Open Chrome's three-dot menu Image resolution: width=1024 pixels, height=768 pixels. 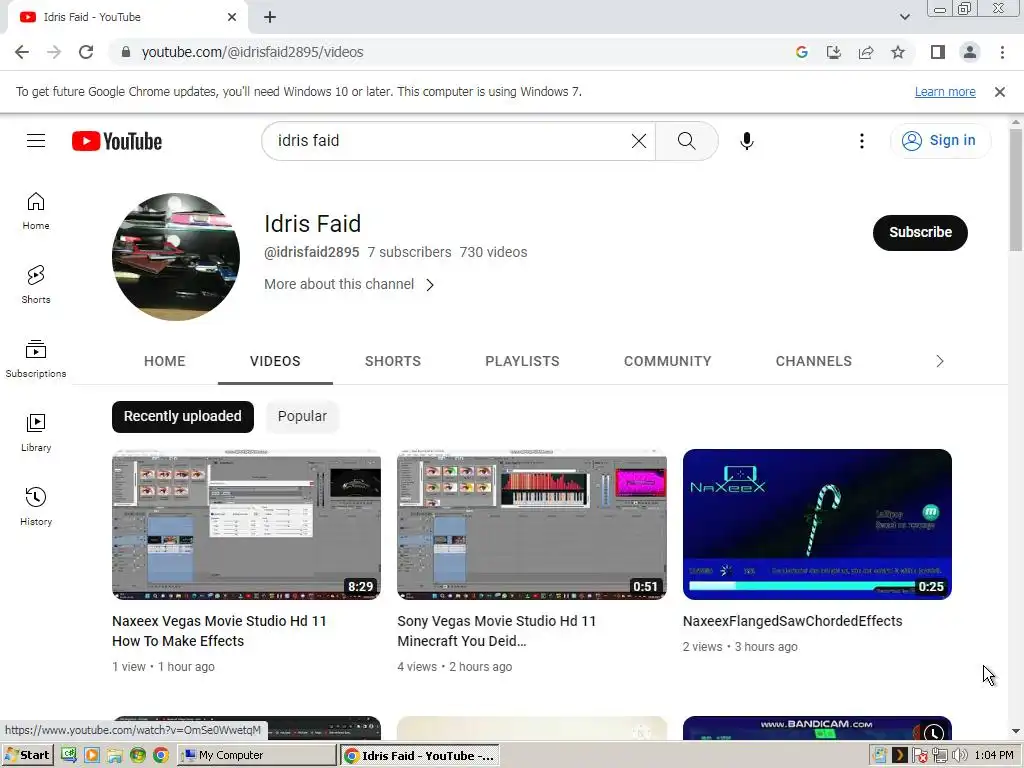(1002, 52)
